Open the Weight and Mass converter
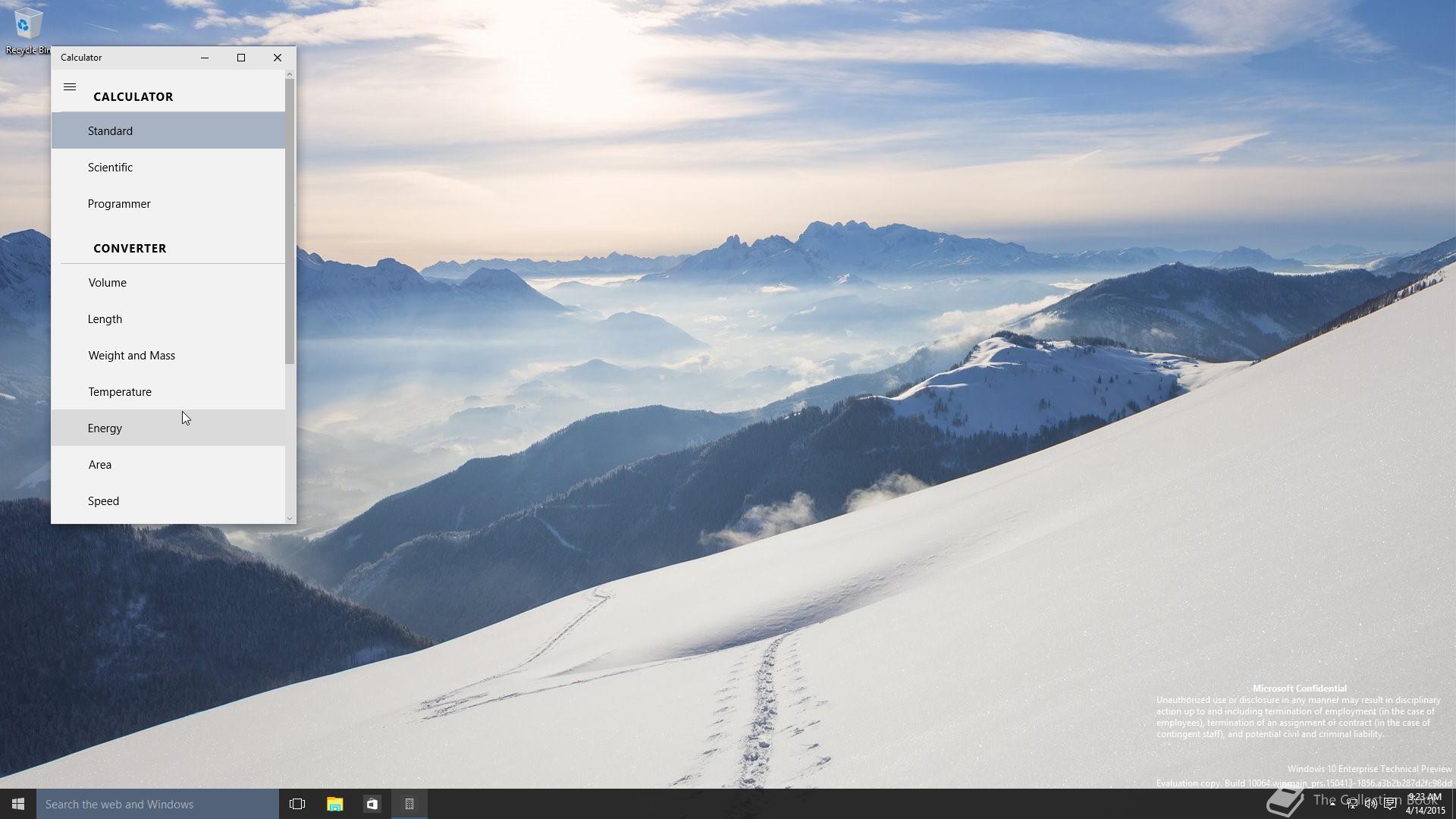This screenshot has height=819, width=1456. coord(168,355)
